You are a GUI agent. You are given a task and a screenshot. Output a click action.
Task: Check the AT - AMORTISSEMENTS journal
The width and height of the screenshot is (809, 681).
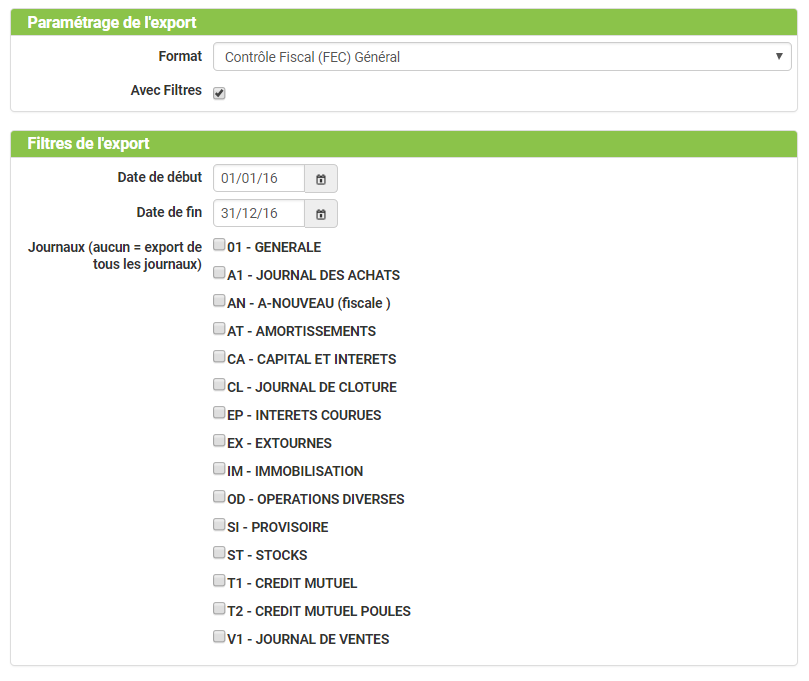tap(219, 328)
